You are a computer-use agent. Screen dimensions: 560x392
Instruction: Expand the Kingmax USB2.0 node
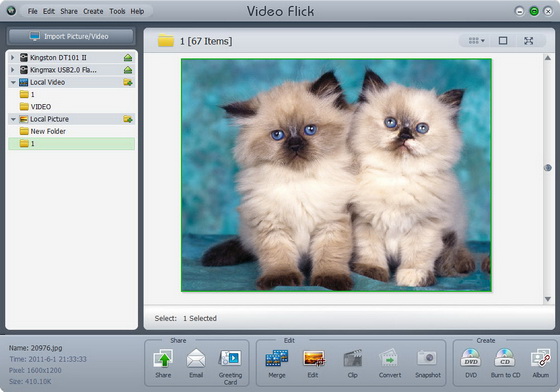coord(12,70)
